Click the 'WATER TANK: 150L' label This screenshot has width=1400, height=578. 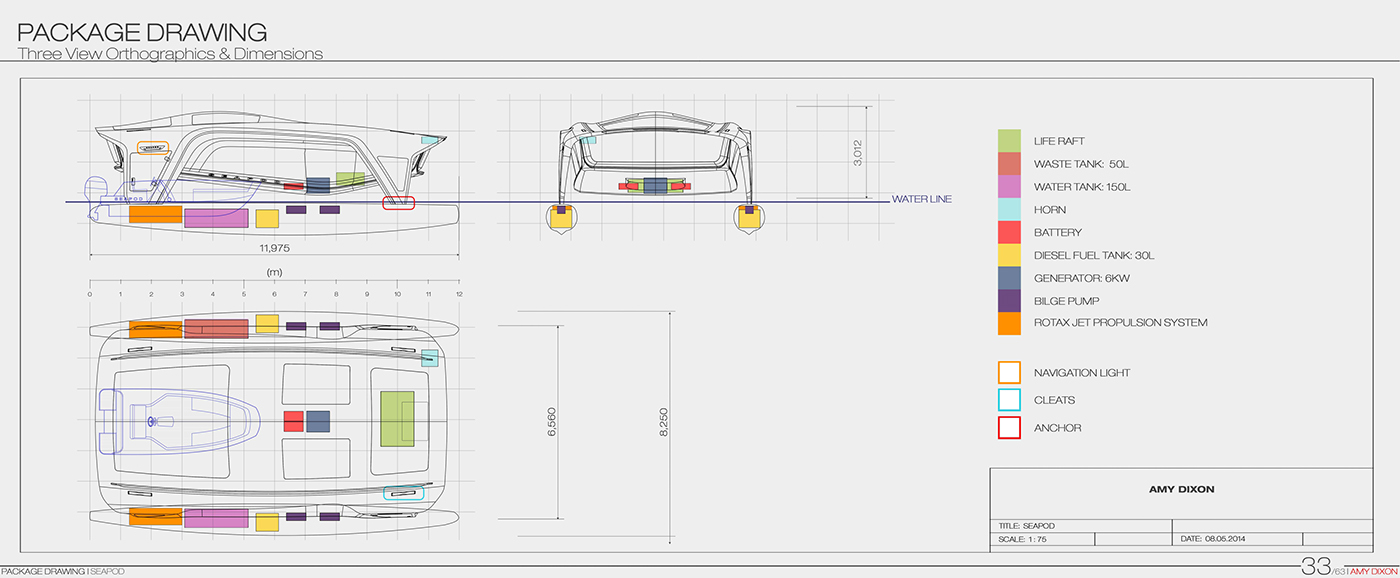pos(1084,187)
